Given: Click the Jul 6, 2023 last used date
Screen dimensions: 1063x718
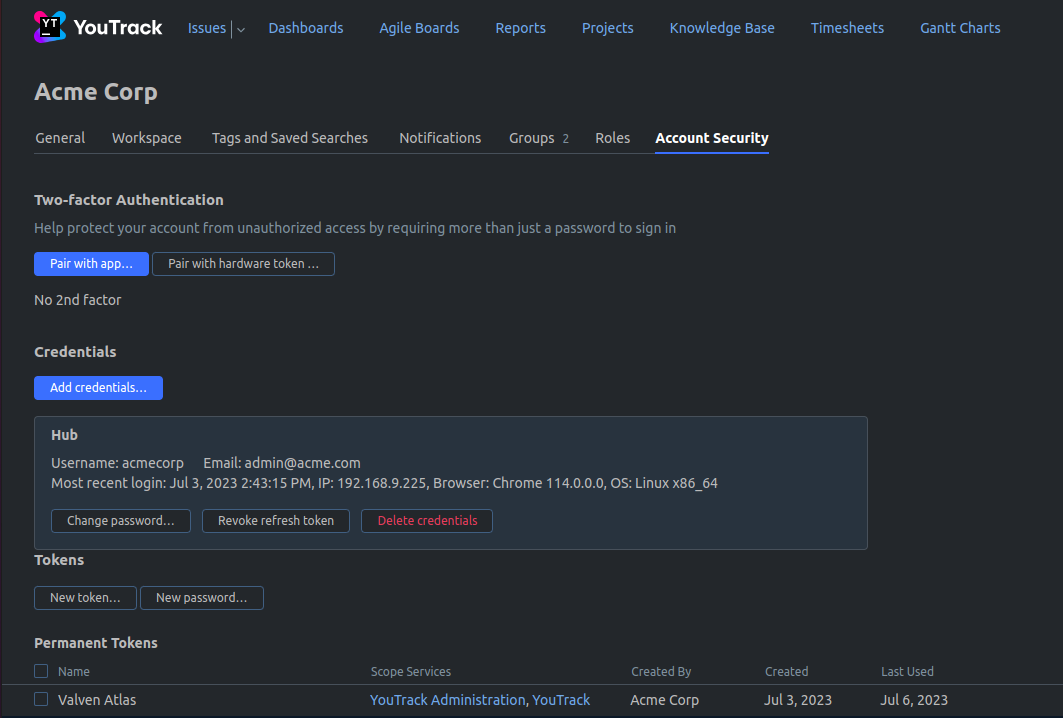Looking at the screenshot, I should (914, 700).
